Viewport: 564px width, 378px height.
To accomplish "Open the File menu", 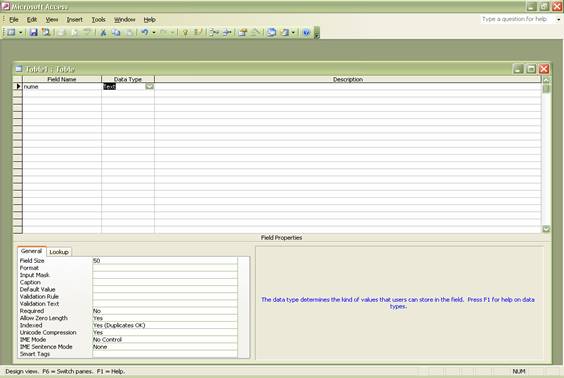I will click(14, 19).
